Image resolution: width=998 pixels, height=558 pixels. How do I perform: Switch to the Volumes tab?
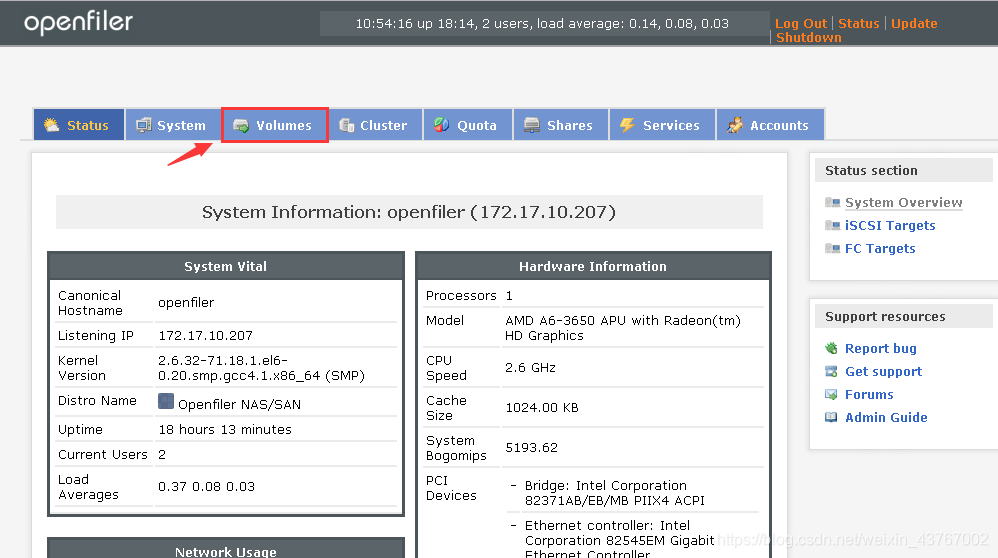pyautogui.click(x=275, y=125)
